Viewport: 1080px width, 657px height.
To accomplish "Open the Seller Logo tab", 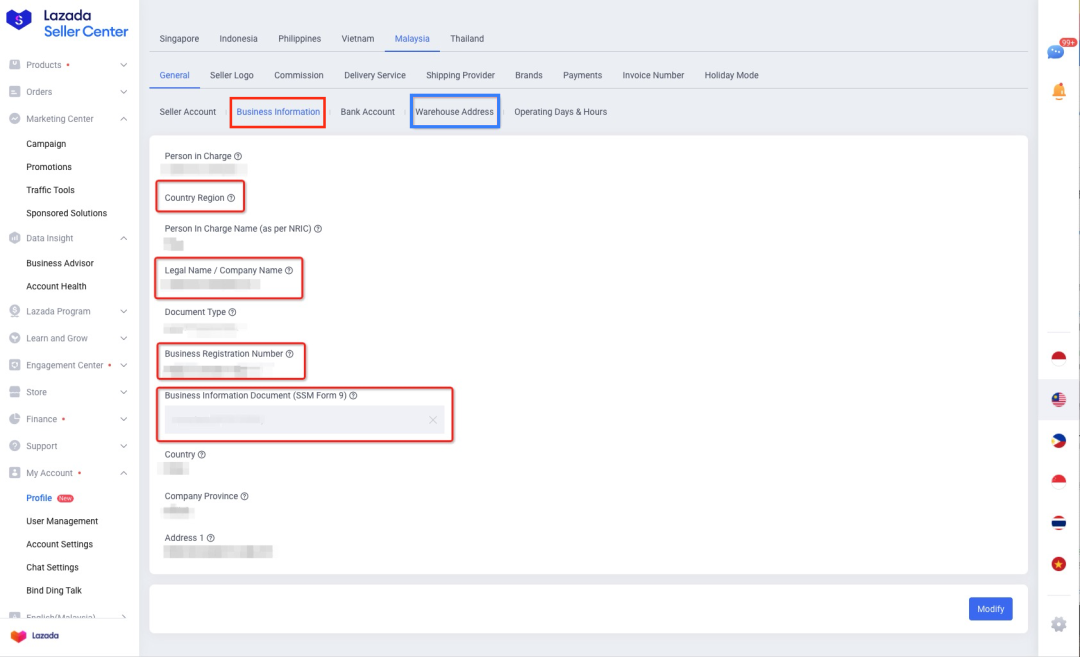I will [x=231, y=75].
